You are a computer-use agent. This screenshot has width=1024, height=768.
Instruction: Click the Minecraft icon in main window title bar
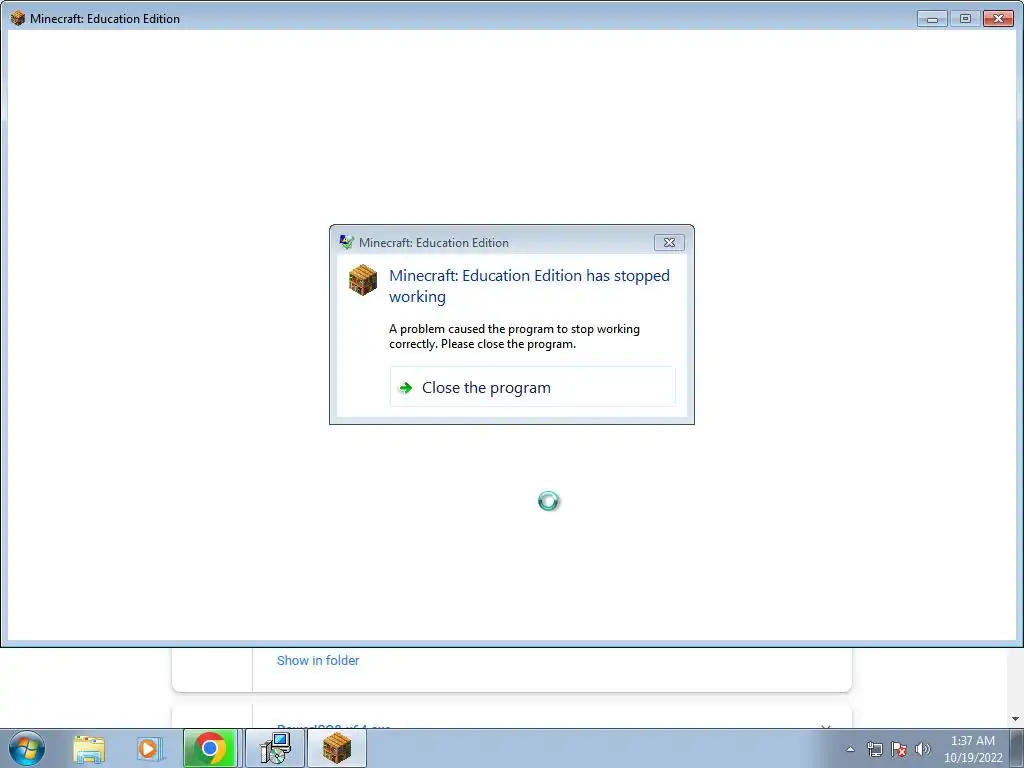click(18, 18)
